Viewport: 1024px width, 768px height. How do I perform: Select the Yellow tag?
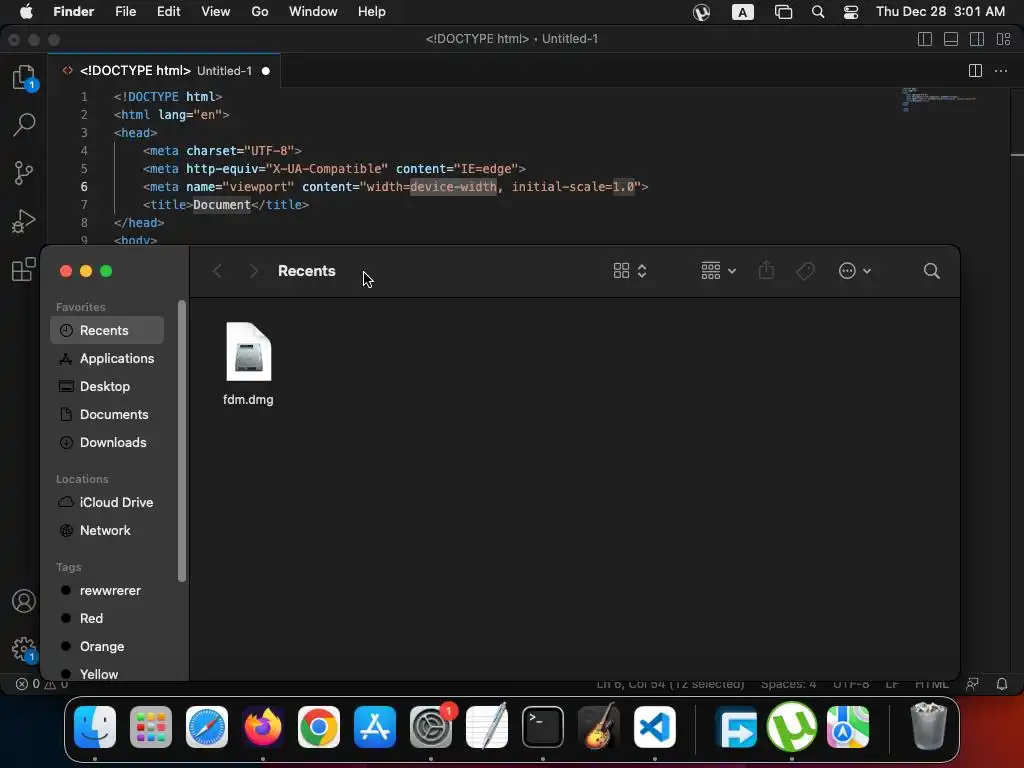[x=107, y=674]
